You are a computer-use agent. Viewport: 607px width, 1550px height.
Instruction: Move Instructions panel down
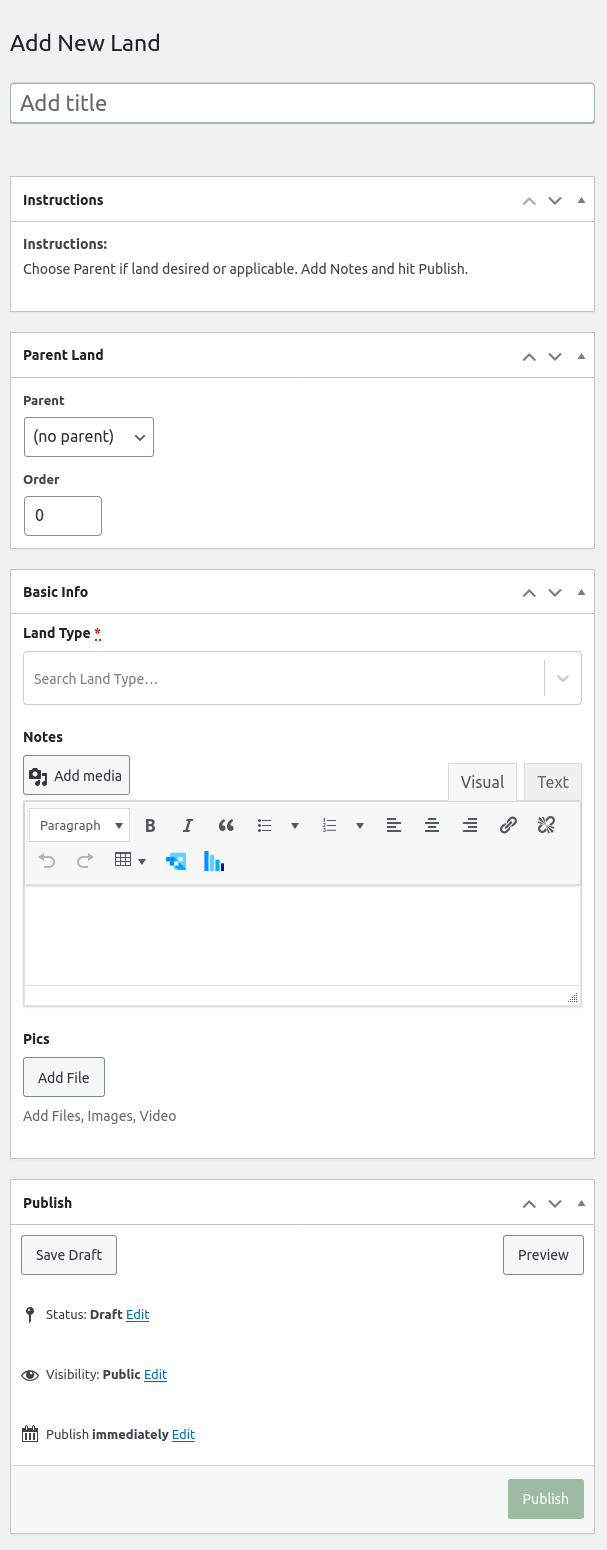coord(555,200)
